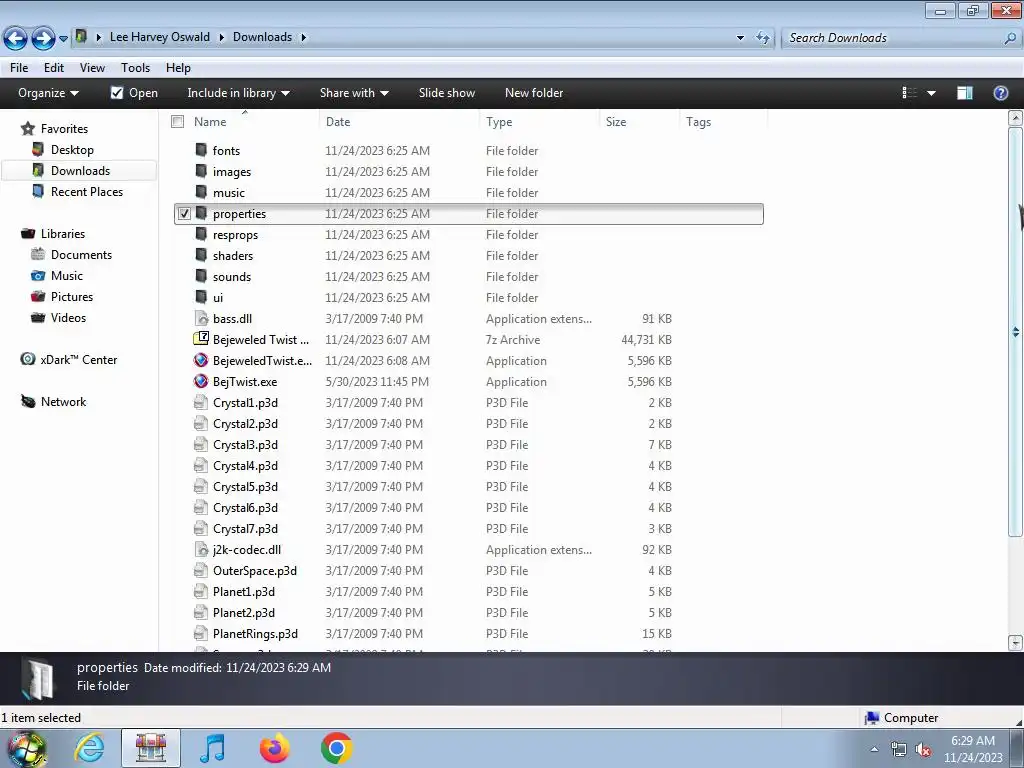Toggle the select-all checkbox in header
1024x768 pixels.
point(178,121)
